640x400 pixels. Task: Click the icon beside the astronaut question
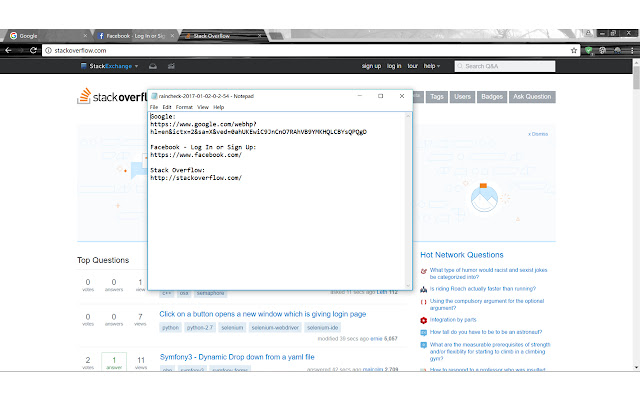tap(424, 333)
